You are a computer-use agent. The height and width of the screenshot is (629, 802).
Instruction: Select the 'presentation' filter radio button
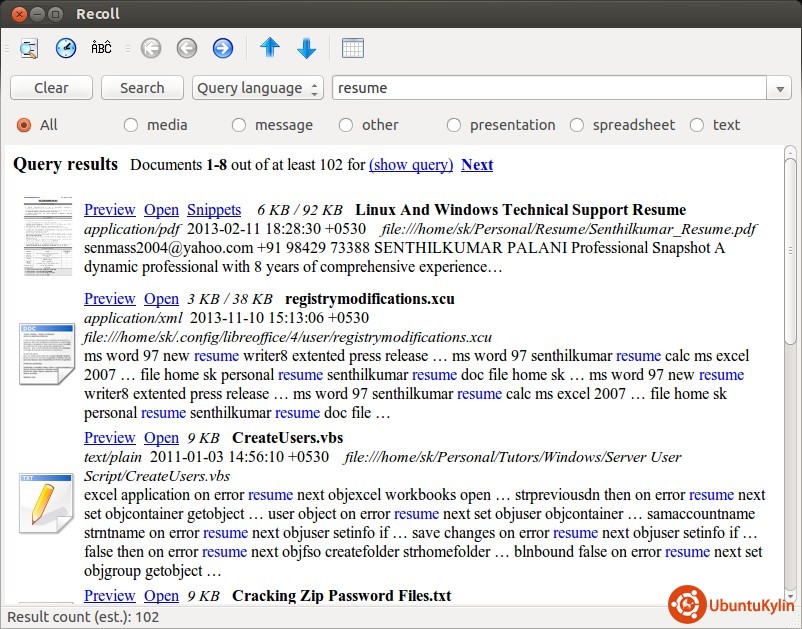click(454, 125)
